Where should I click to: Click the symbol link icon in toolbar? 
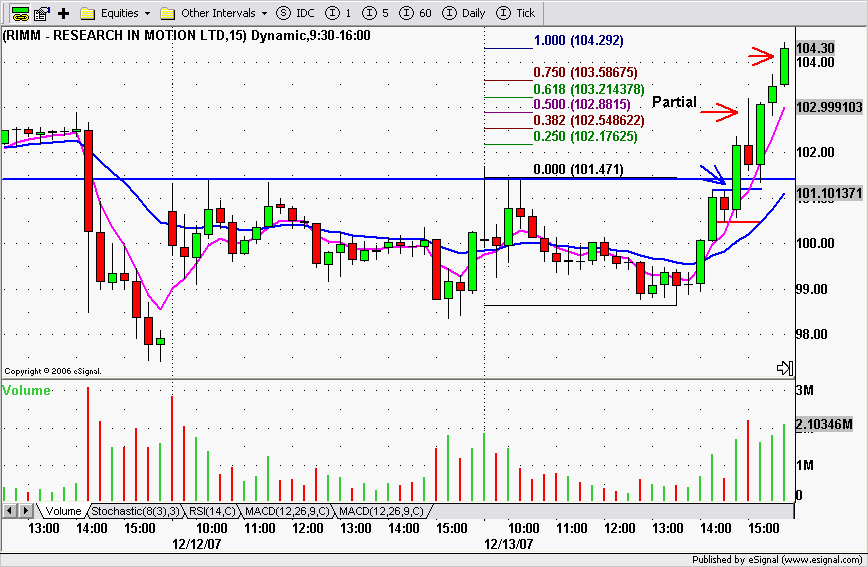click(20, 13)
